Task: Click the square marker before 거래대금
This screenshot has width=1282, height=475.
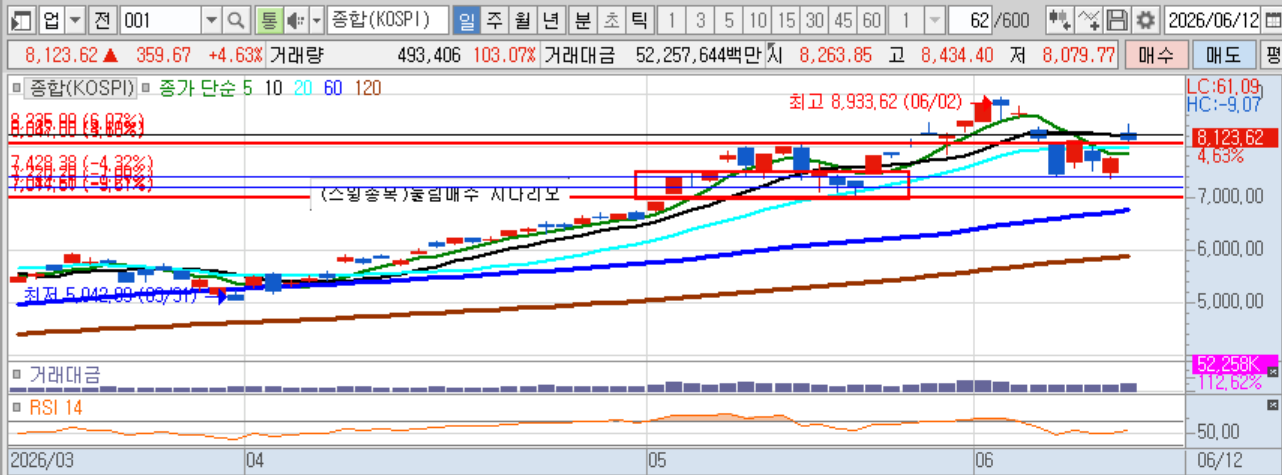Action: [x=15, y=375]
